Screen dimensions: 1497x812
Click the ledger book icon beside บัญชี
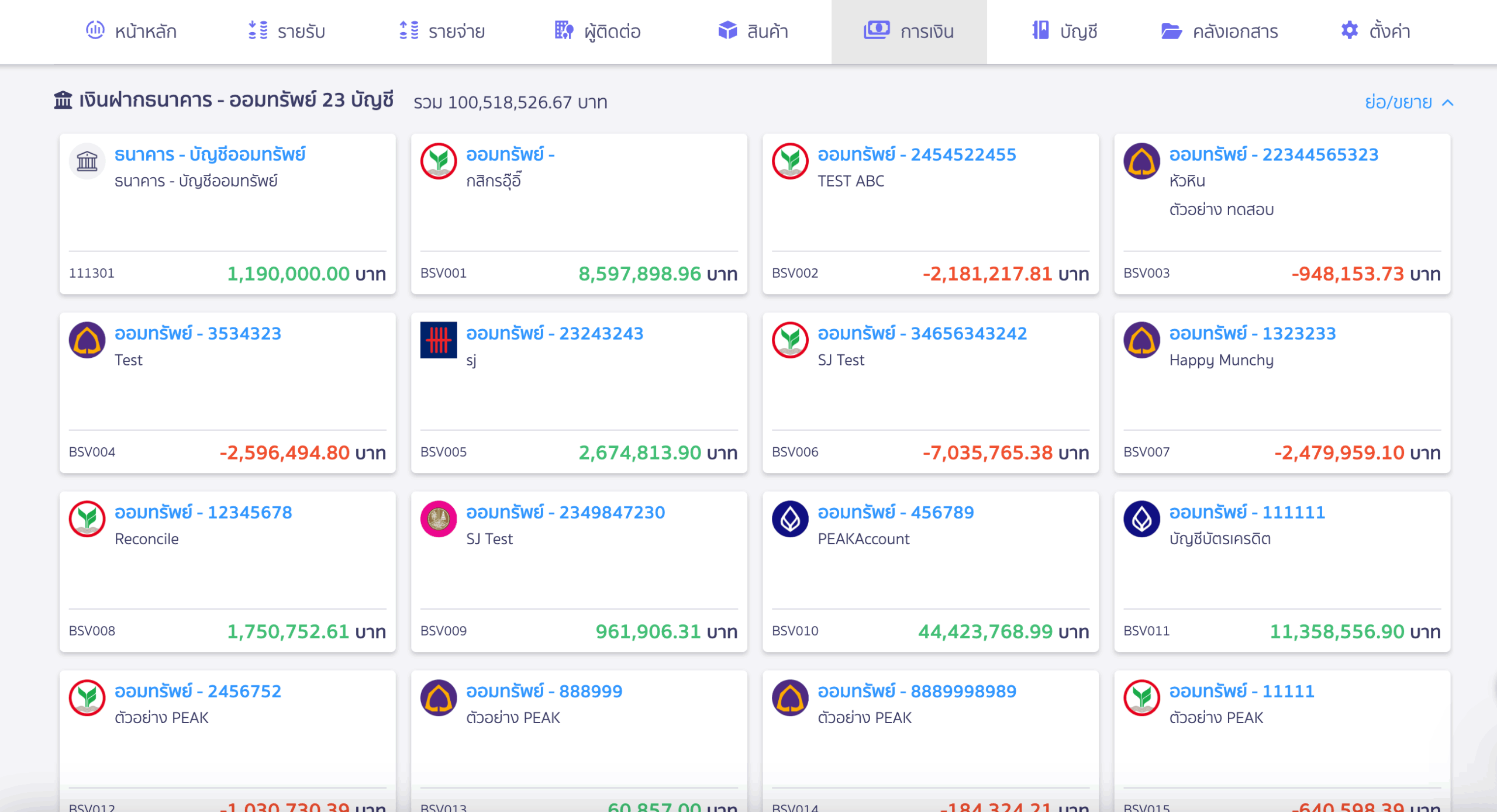pos(1040,30)
